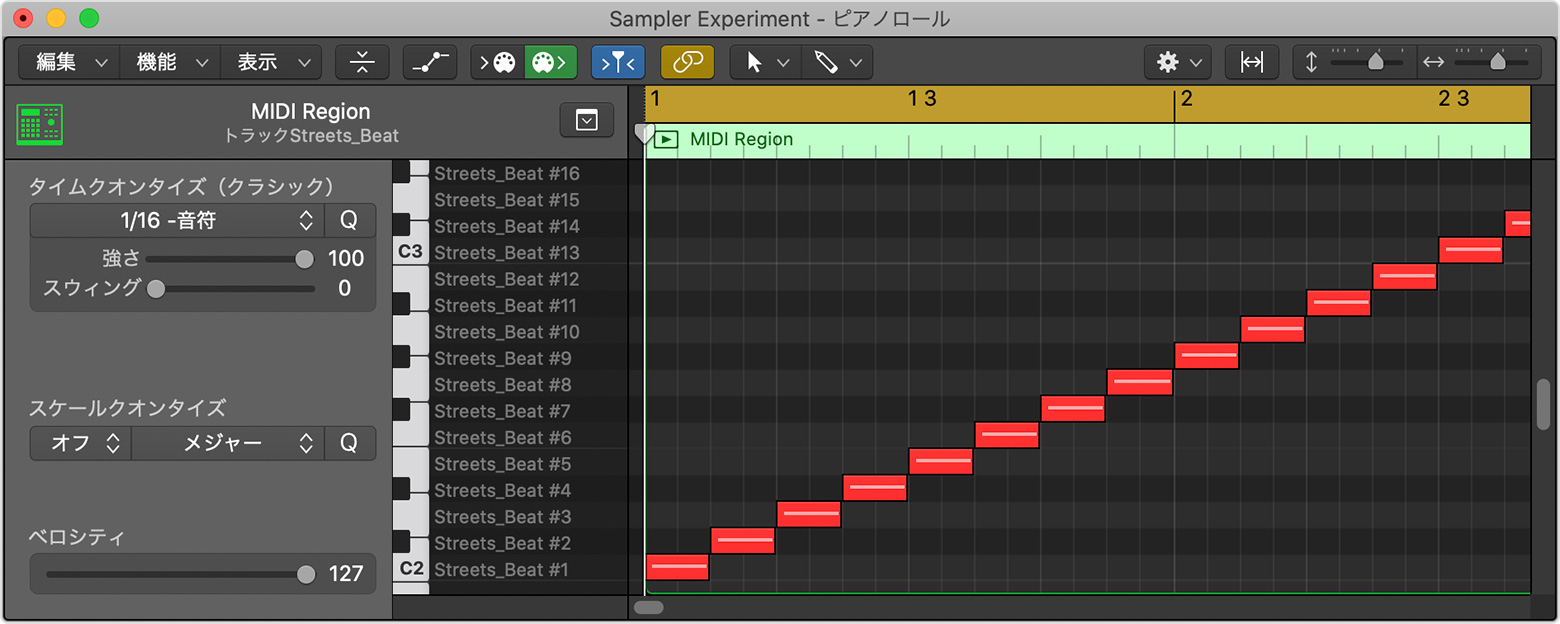Select the Pencil tool
The height and width of the screenshot is (624, 1560).
click(x=826, y=62)
